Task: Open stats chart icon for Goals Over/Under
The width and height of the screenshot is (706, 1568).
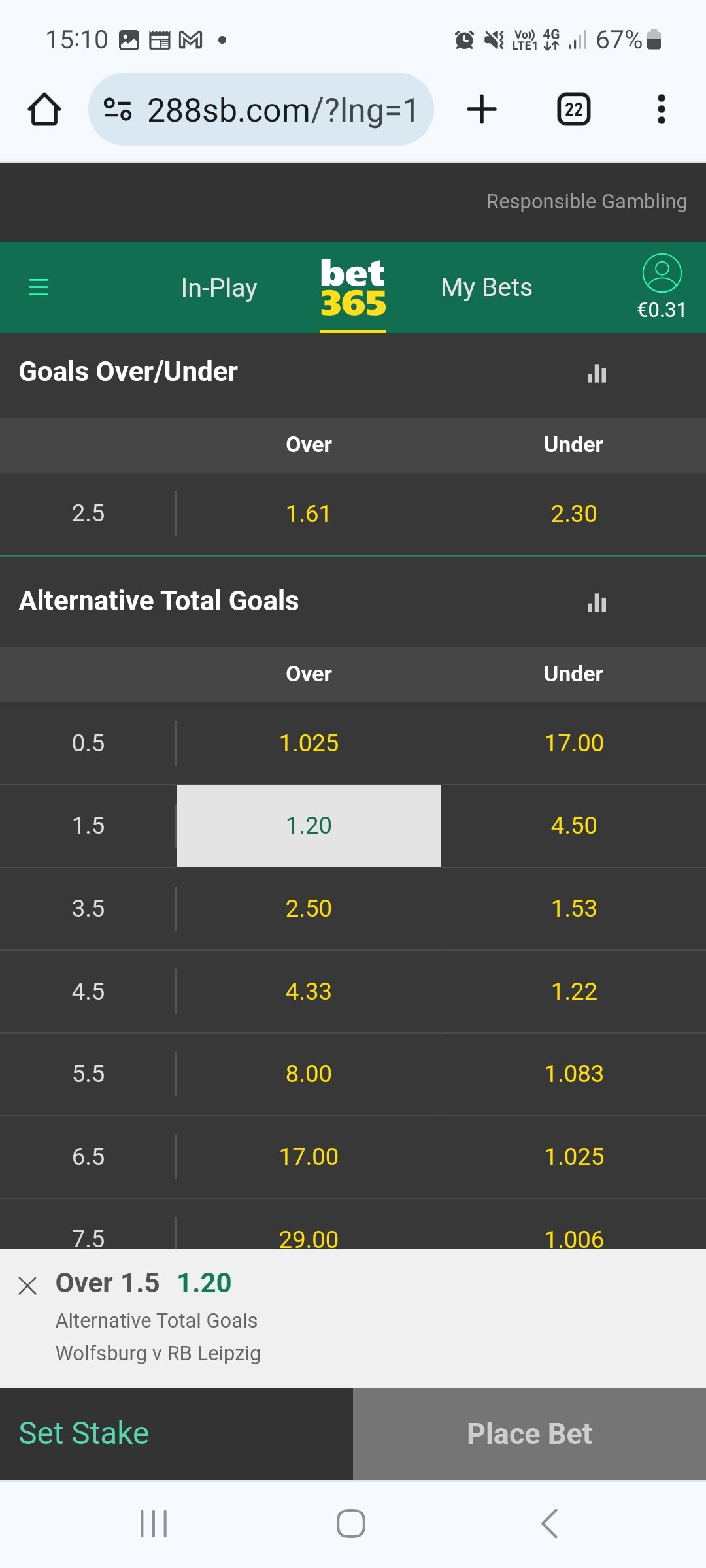Action: (x=596, y=373)
